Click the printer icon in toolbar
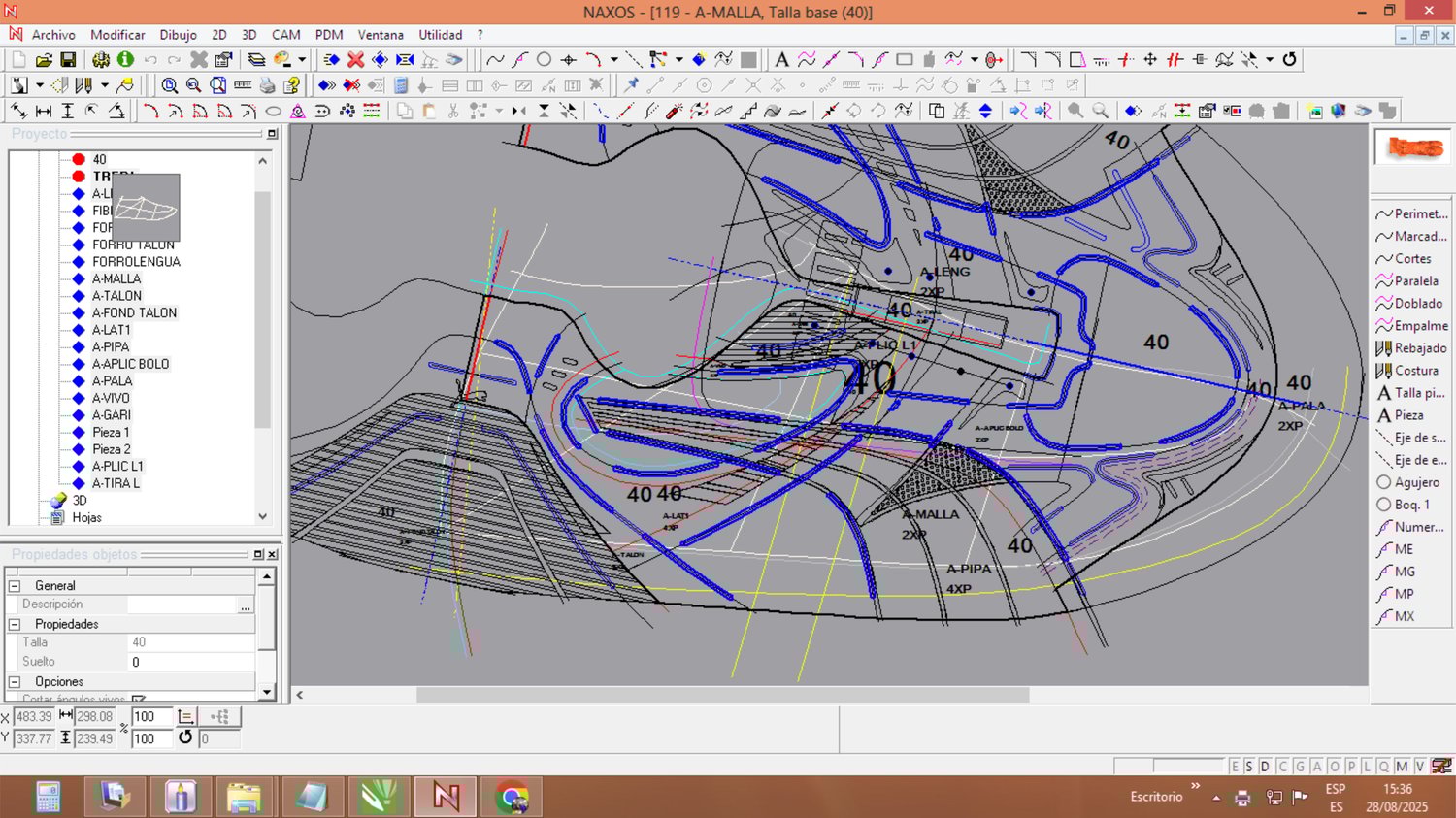The height and width of the screenshot is (818, 1456). click(x=267, y=85)
